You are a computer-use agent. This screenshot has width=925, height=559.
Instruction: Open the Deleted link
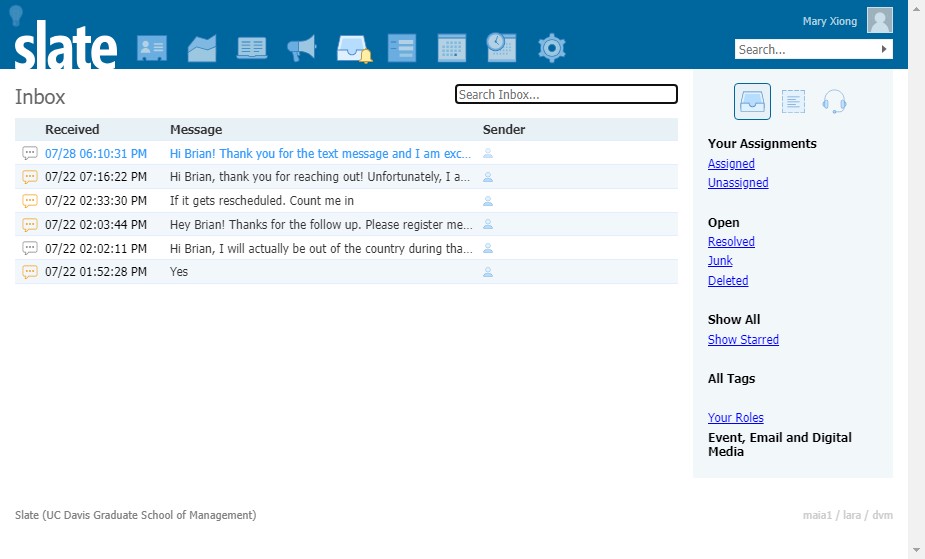click(728, 281)
